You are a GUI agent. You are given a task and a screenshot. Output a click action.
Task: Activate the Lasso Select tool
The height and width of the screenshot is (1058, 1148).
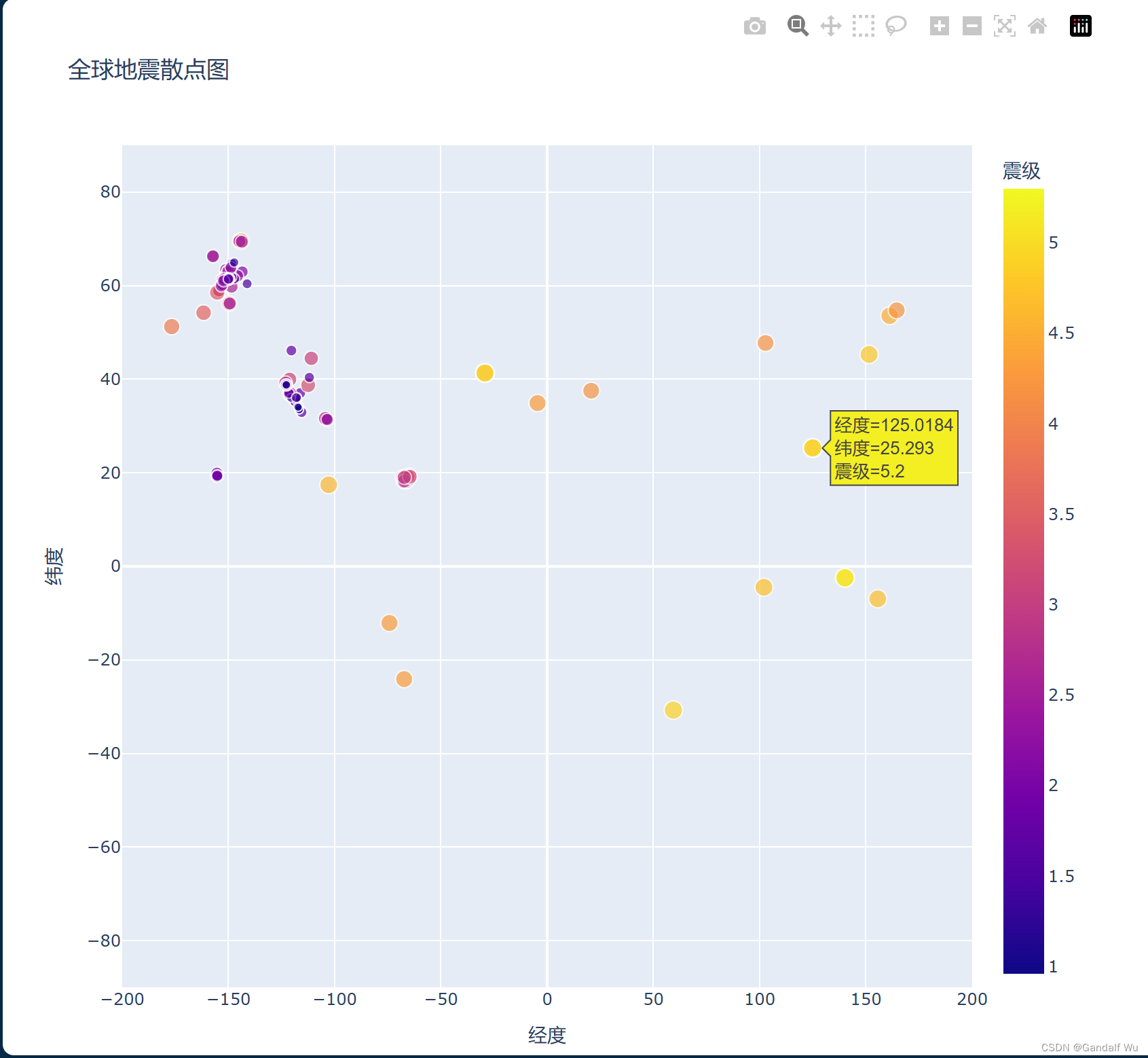[895, 26]
